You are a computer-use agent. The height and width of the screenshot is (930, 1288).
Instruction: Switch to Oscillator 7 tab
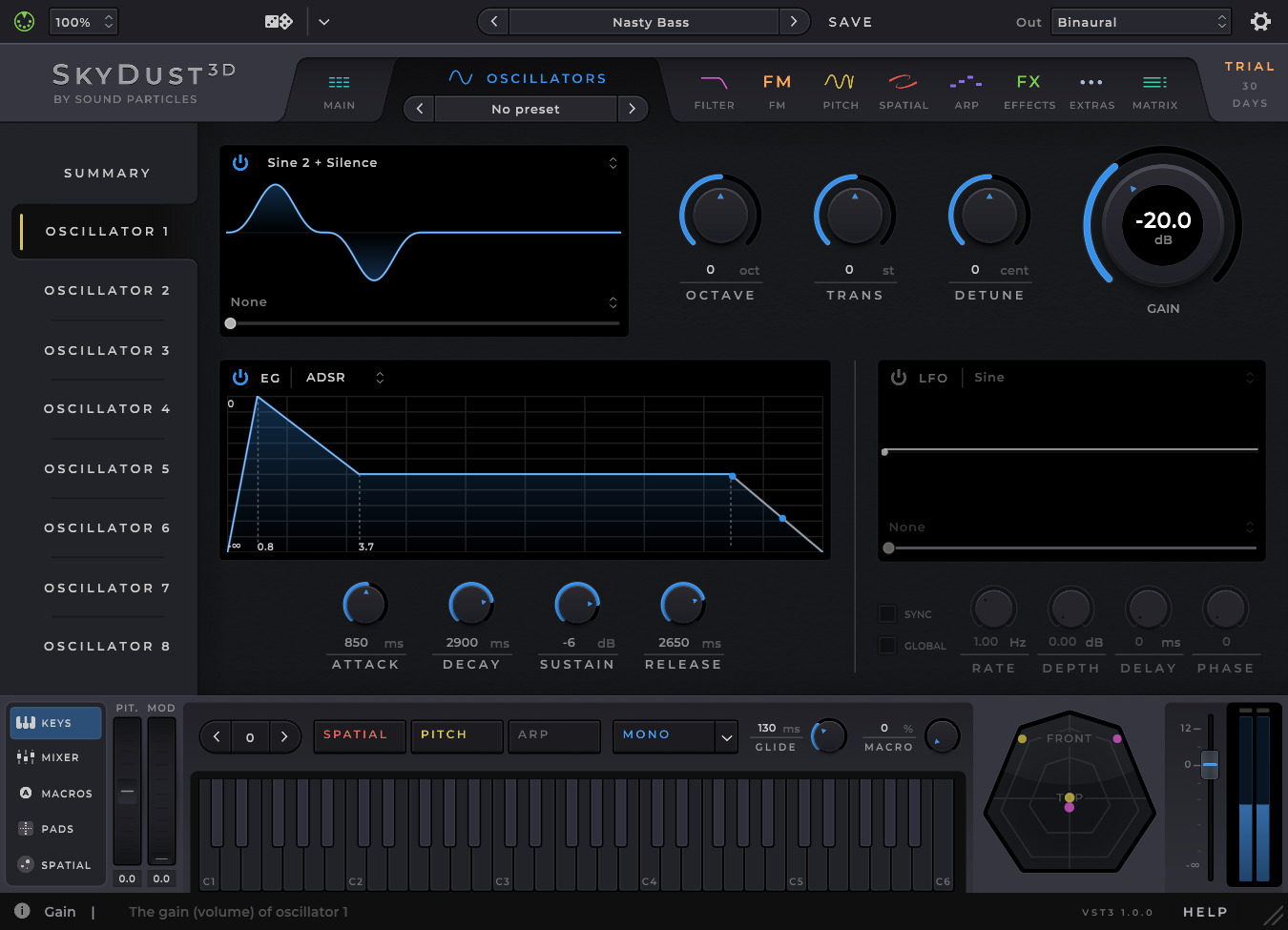(x=107, y=588)
